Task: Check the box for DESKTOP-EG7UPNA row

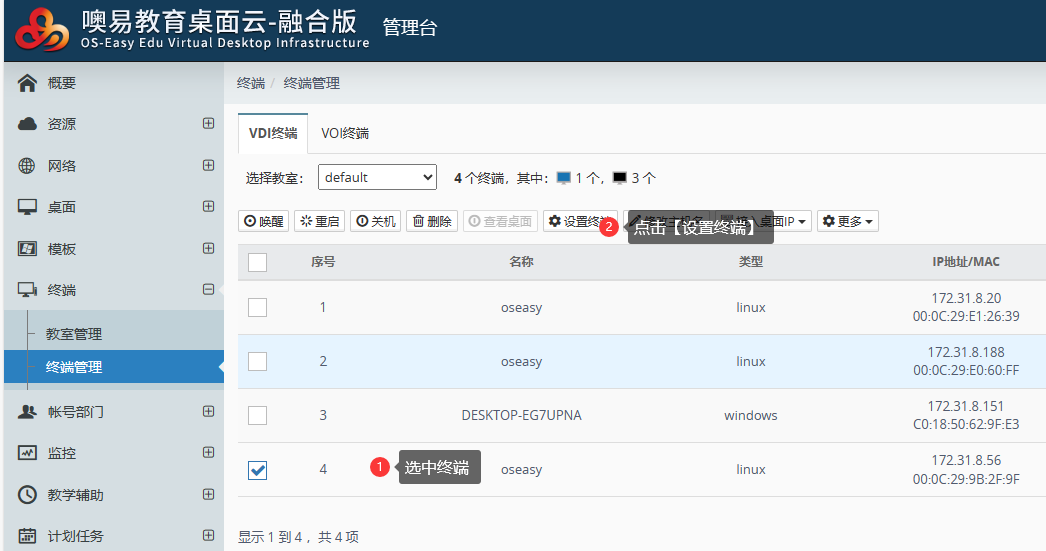Action: [x=257, y=415]
